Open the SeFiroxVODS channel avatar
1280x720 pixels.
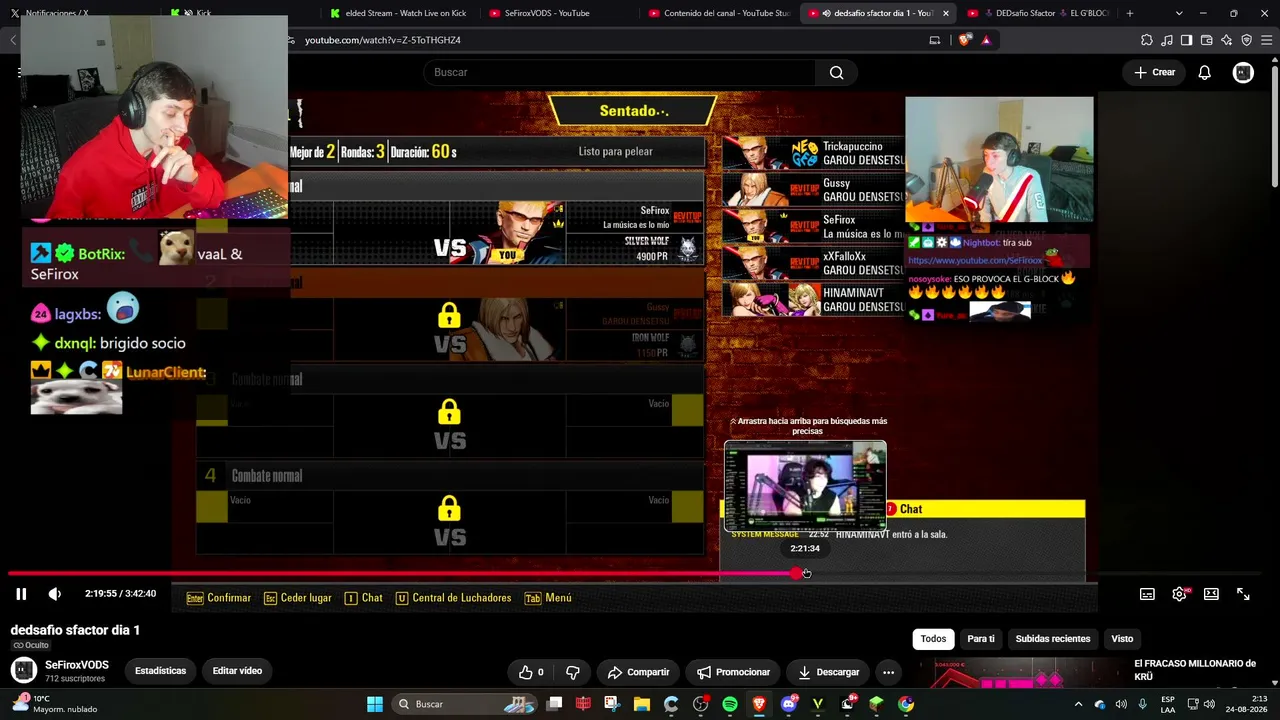pos(24,671)
